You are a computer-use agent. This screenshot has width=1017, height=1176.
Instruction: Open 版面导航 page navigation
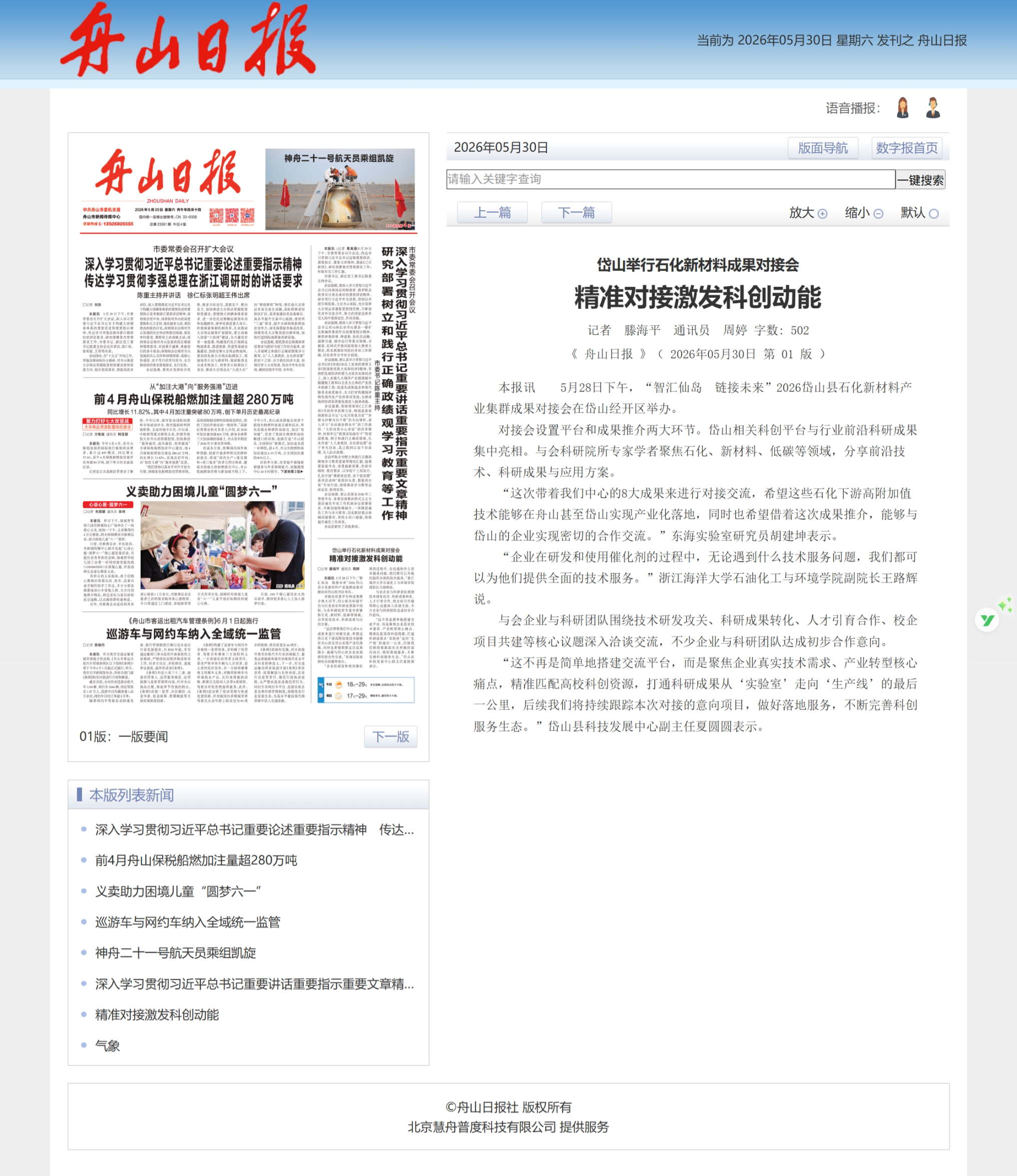pos(822,148)
